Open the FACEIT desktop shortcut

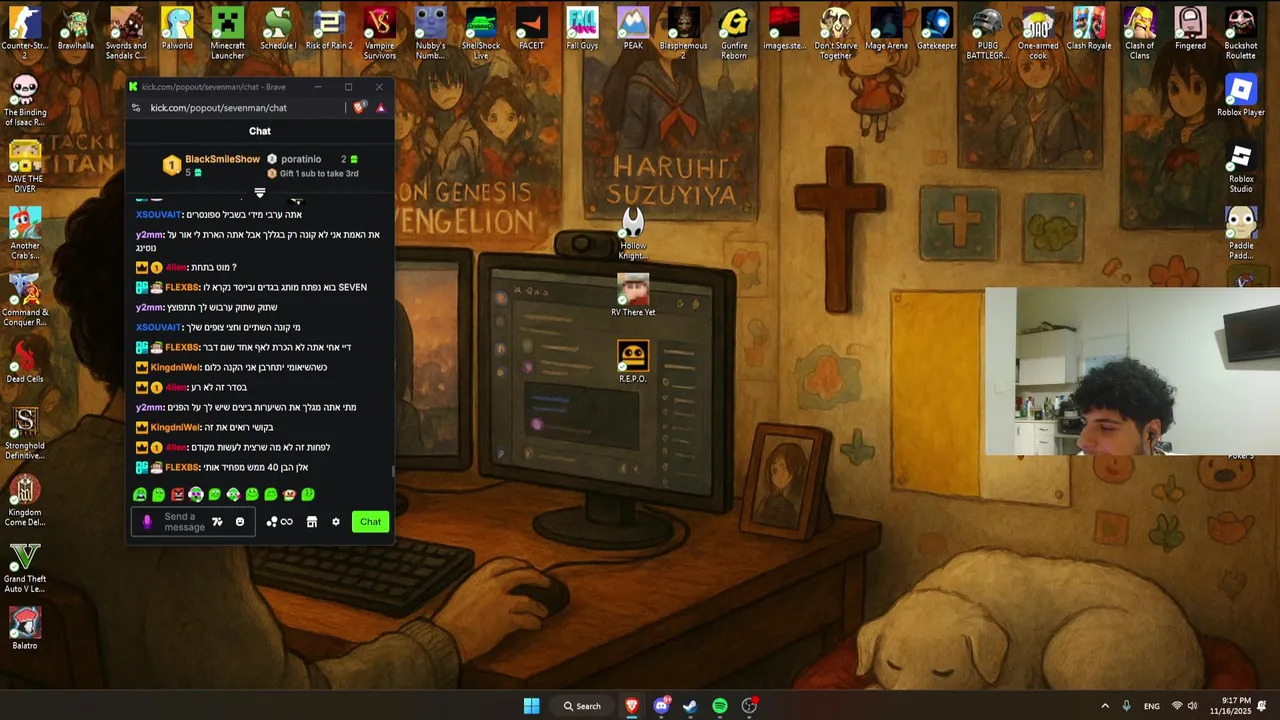pyautogui.click(x=531, y=29)
